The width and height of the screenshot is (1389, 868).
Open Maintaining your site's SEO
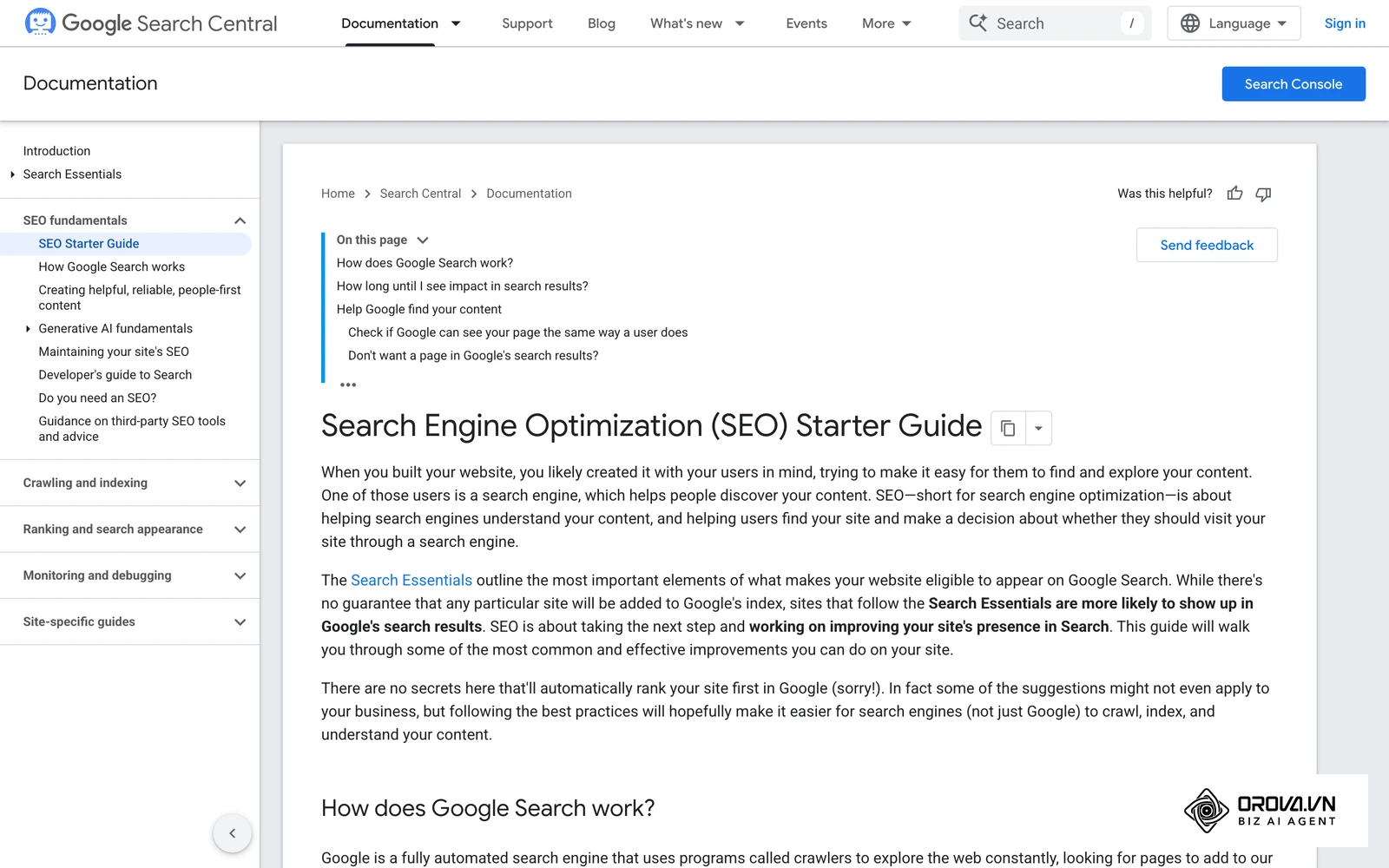(x=114, y=352)
